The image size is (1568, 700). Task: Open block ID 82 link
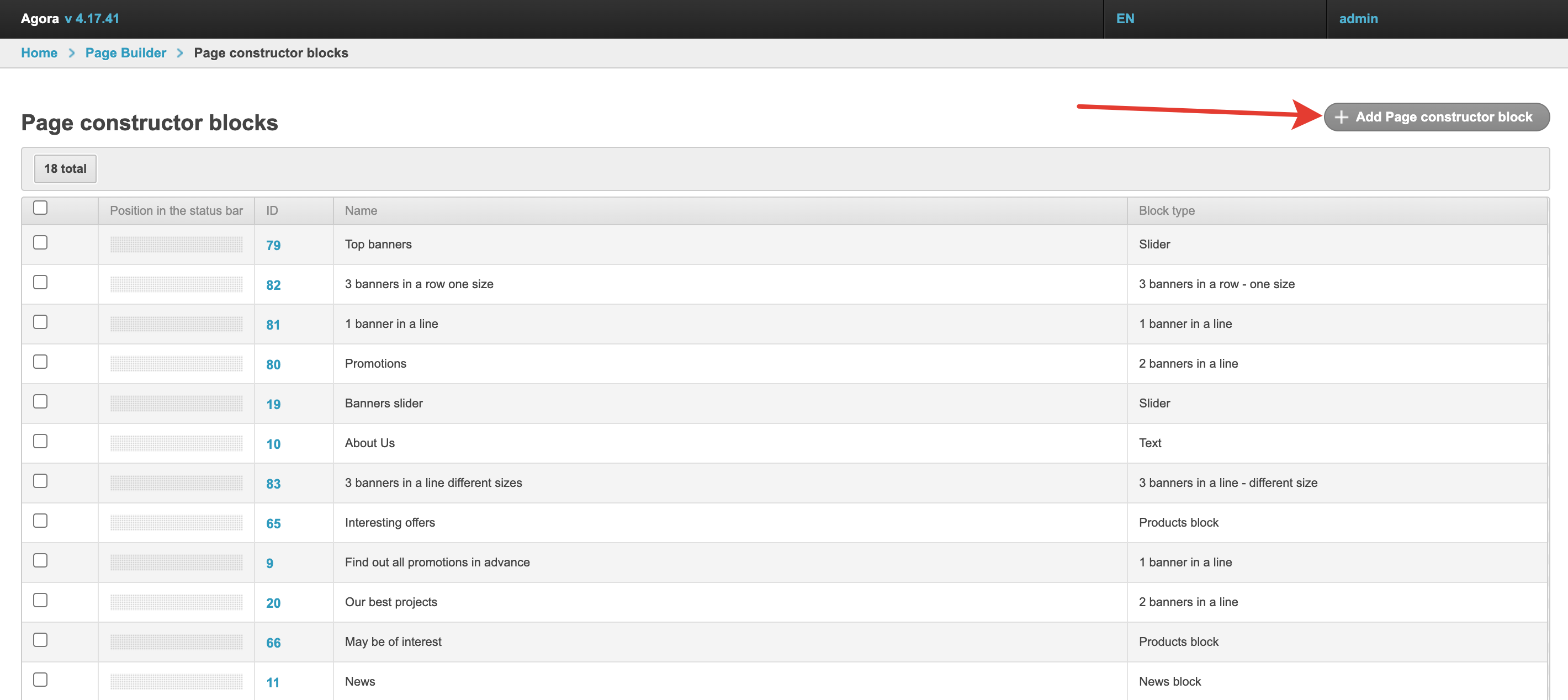[x=273, y=285]
